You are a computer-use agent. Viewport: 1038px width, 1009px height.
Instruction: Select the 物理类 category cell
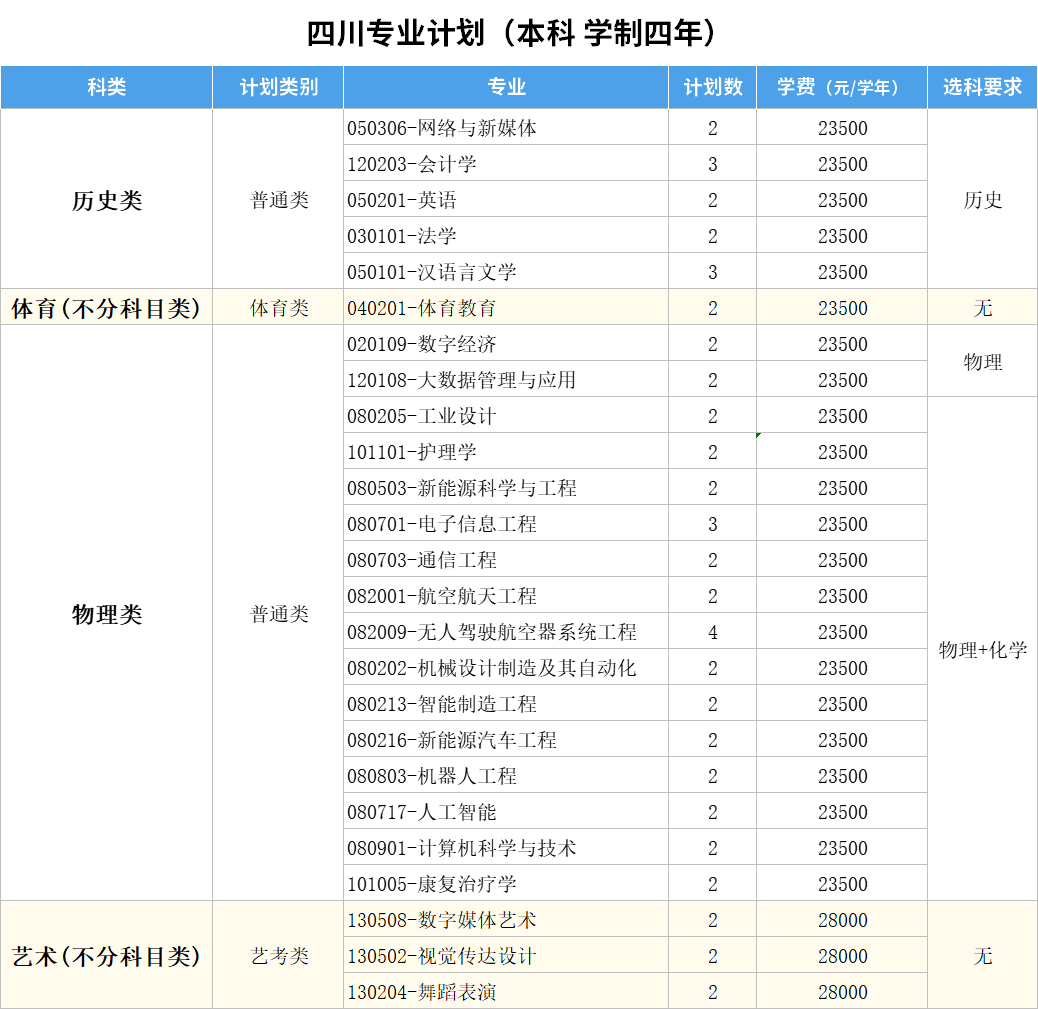click(106, 614)
